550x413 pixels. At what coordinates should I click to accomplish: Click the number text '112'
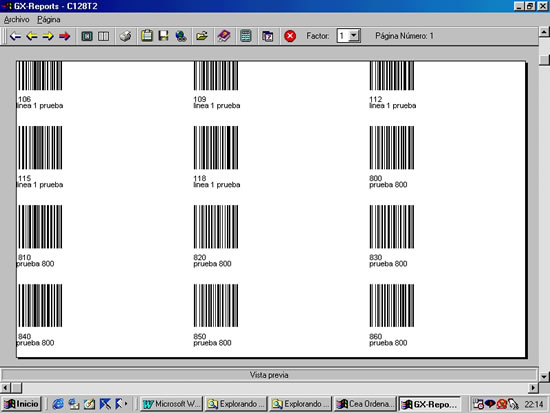(x=376, y=99)
